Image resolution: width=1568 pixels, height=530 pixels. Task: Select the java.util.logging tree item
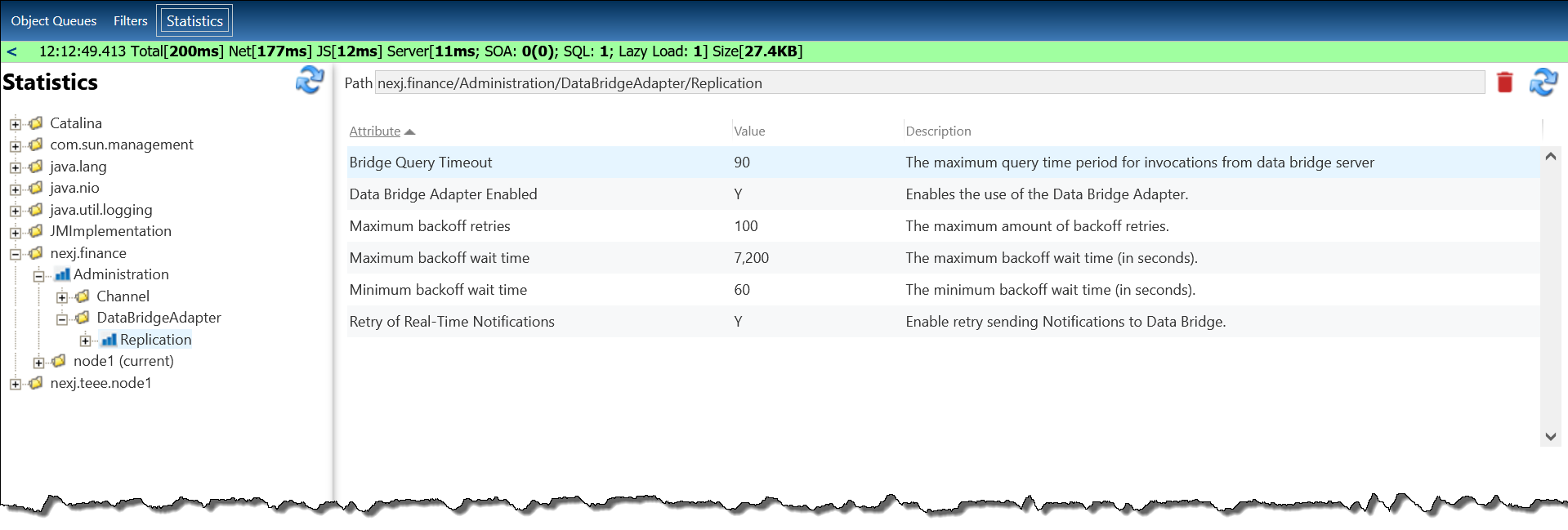tap(101, 210)
